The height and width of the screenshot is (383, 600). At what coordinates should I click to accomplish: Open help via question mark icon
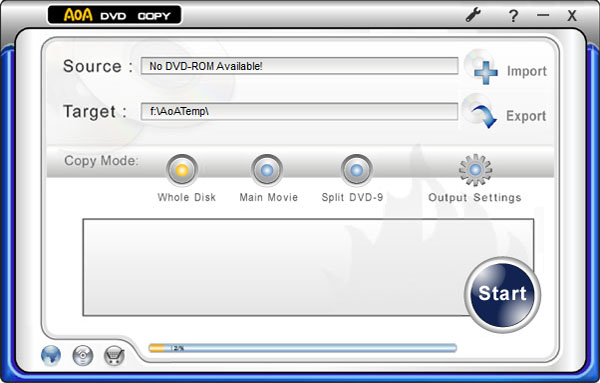tap(513, 16)
